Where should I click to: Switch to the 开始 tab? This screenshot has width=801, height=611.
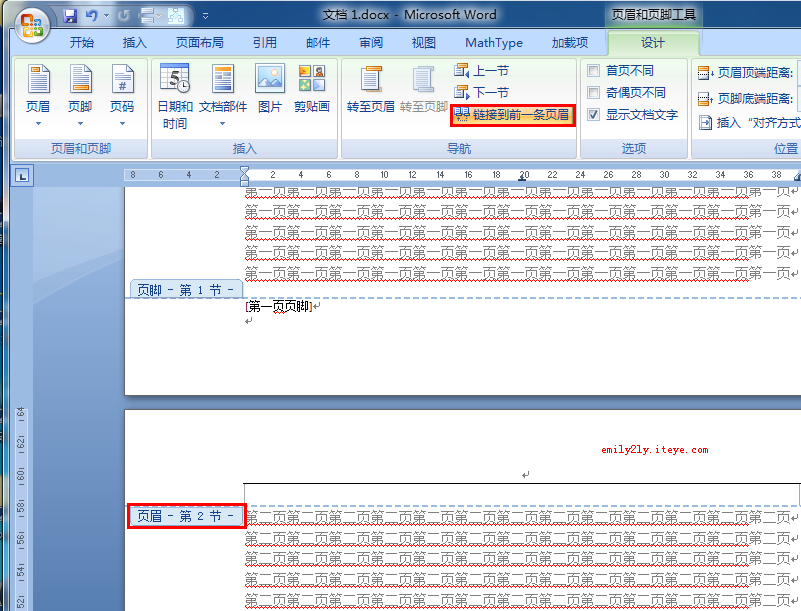pos(82,42)
